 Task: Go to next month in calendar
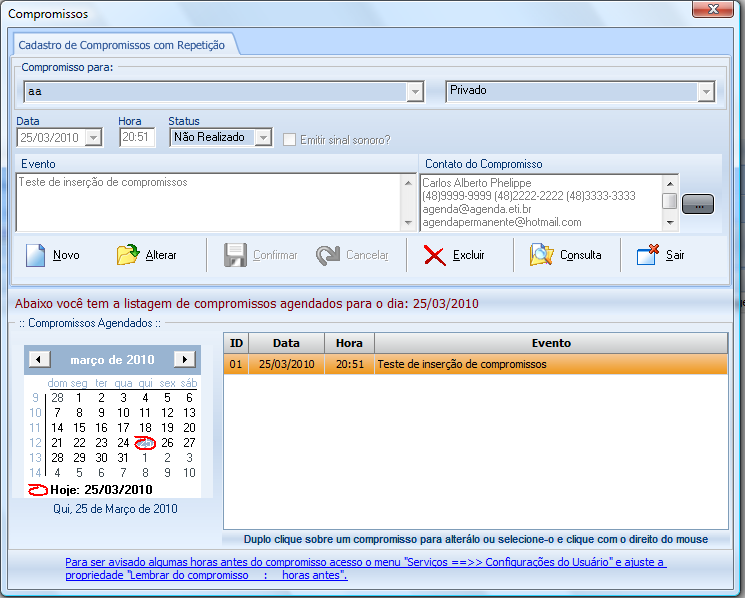pyautogui.click(x=185, y=359)
